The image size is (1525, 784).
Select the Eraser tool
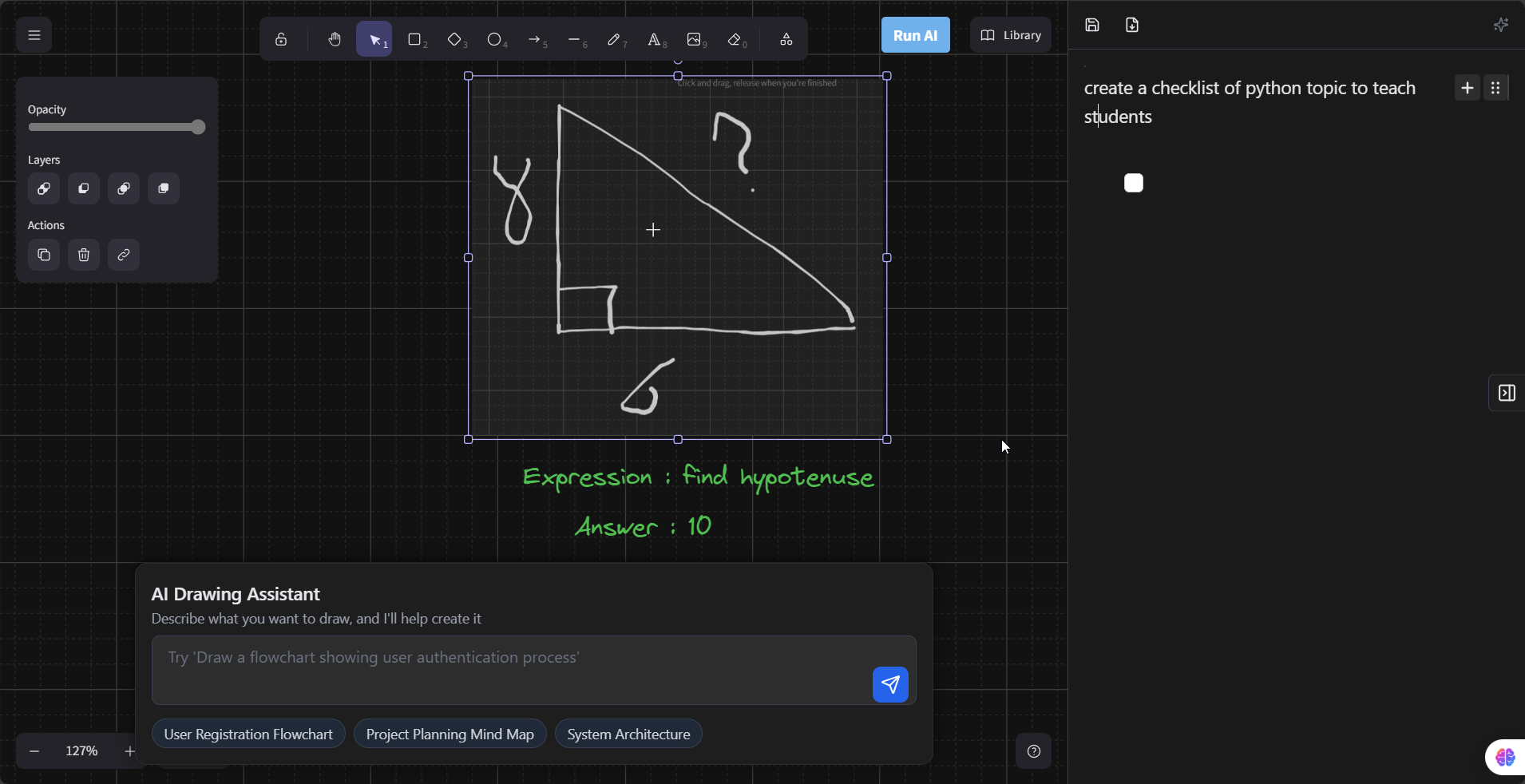[x=735, y=39]
